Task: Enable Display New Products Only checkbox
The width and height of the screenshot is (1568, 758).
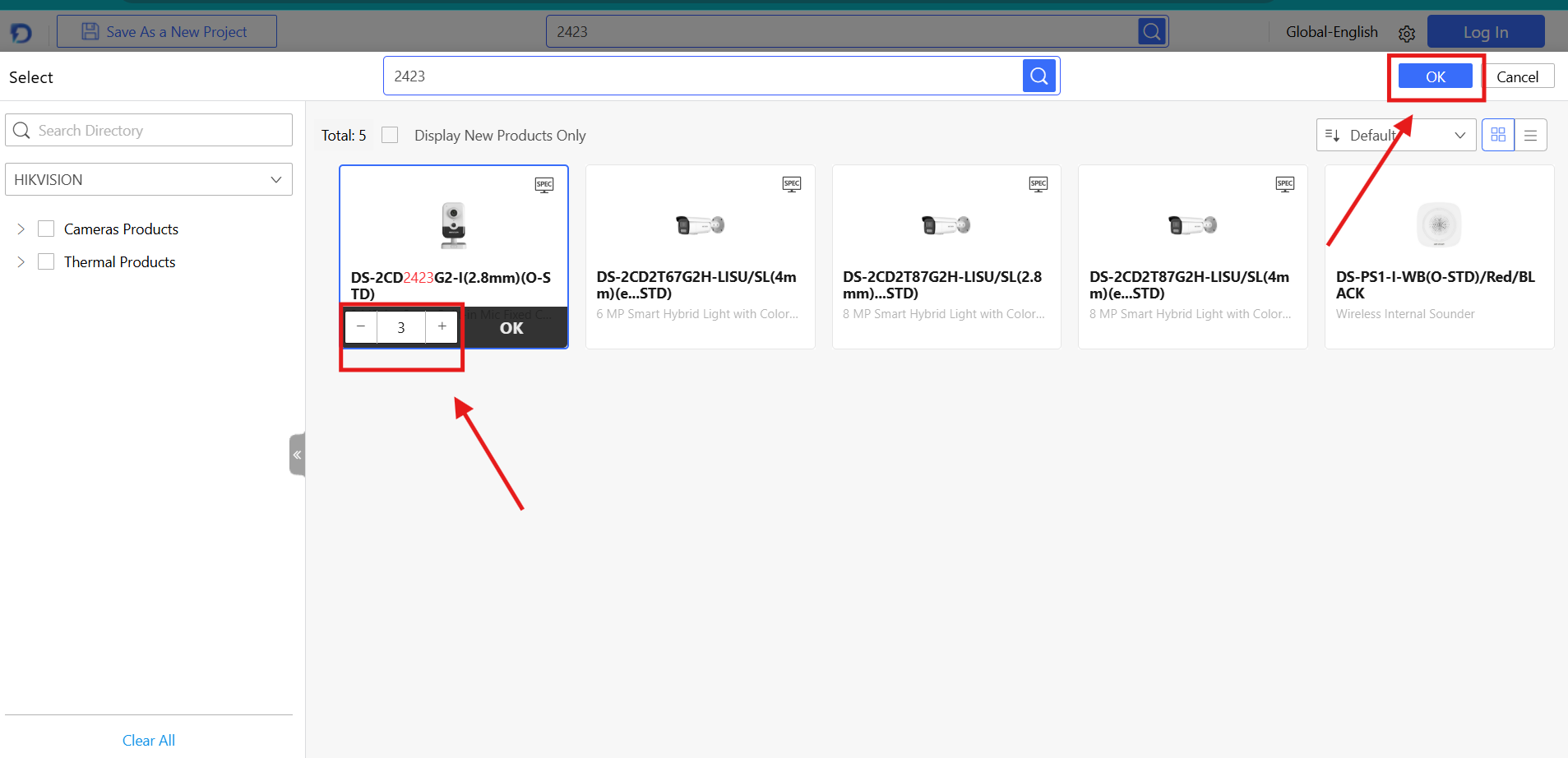Action: (x=390, y=135)
